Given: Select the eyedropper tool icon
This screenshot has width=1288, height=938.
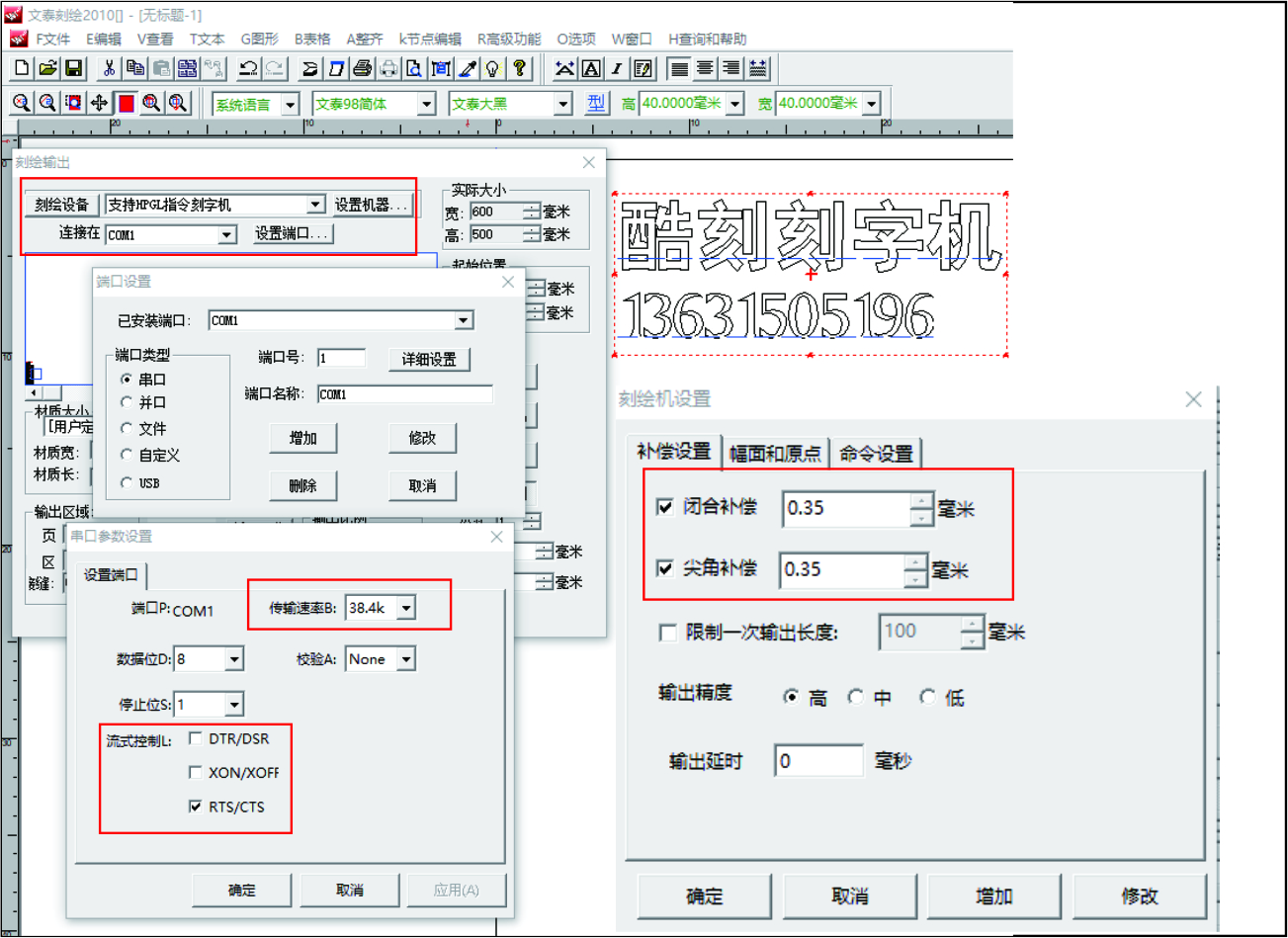Looking at the screenshot, I should point(468,68).
